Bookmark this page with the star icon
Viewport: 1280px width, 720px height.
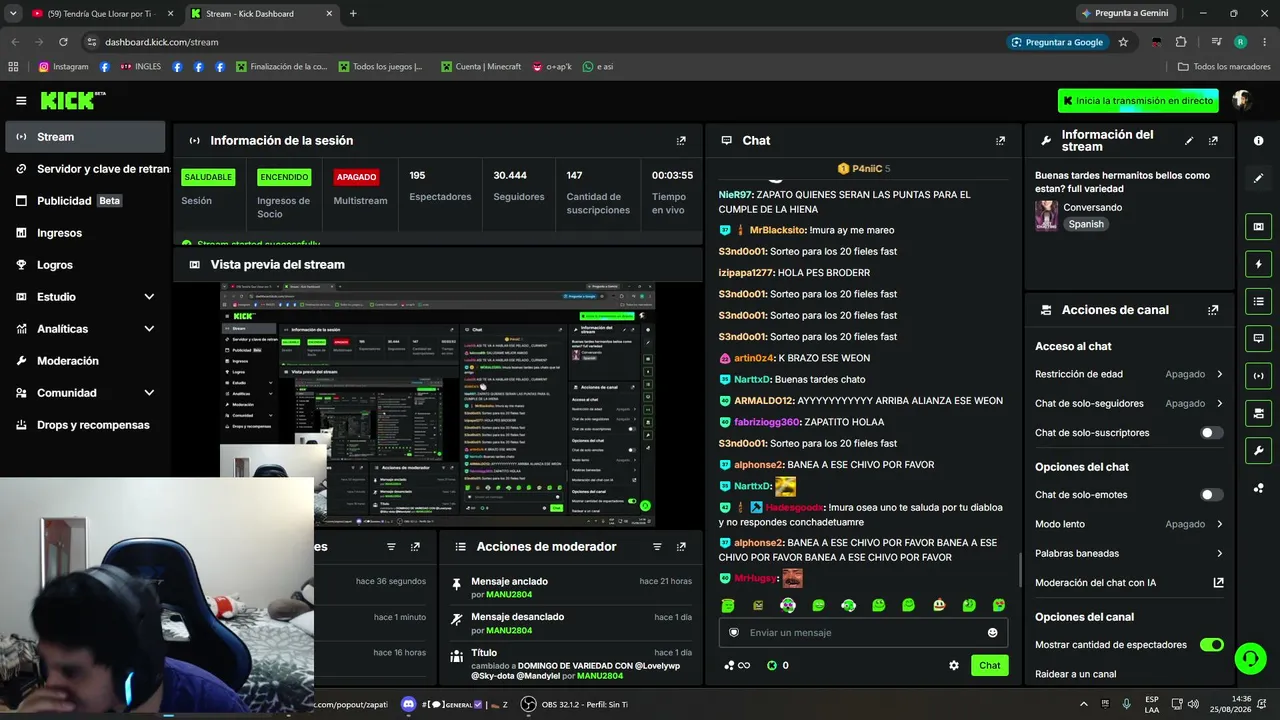tap(1123, 42)
